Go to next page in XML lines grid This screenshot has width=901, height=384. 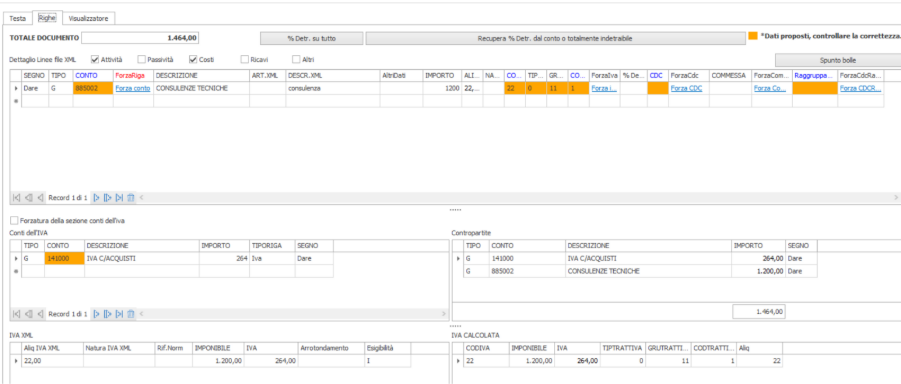pos(107,198)
